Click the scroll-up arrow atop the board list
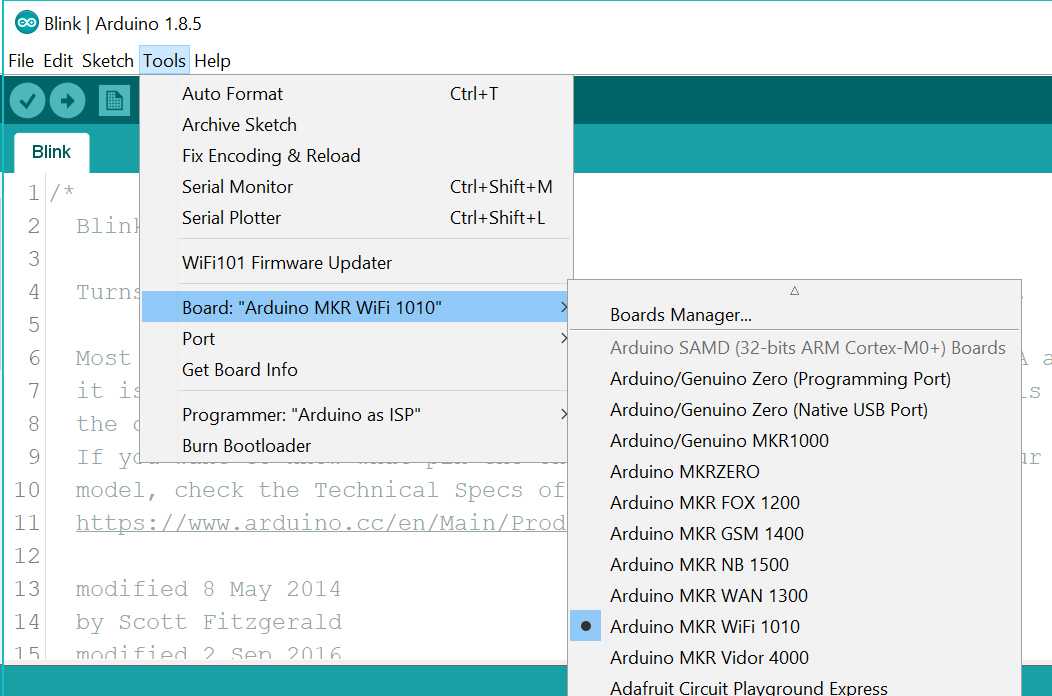 click(794, 288)
